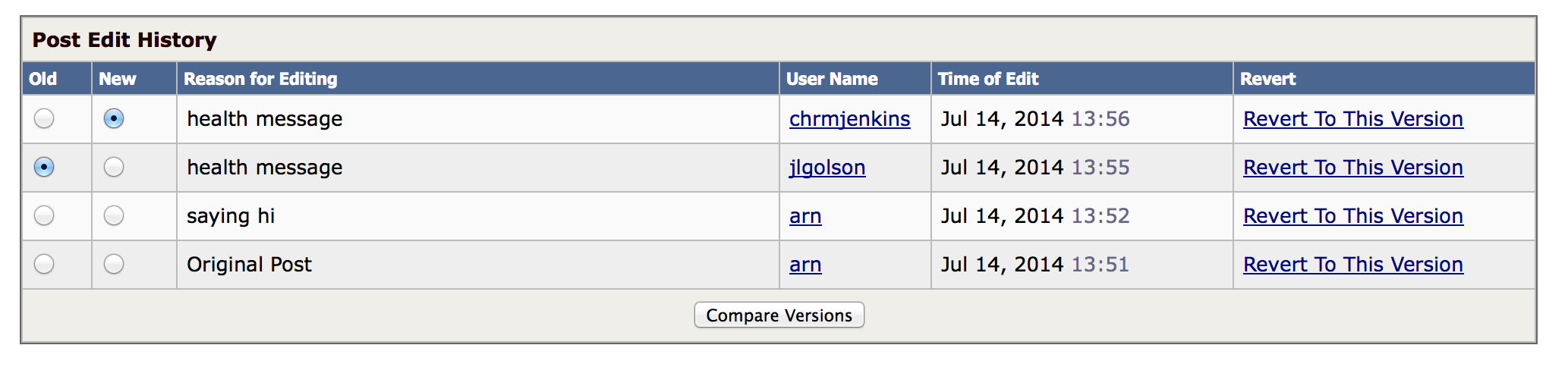Screen dimensions: 1568x367
Task: Choose Old radio for saying hi edit
Action: click(44, 215)
